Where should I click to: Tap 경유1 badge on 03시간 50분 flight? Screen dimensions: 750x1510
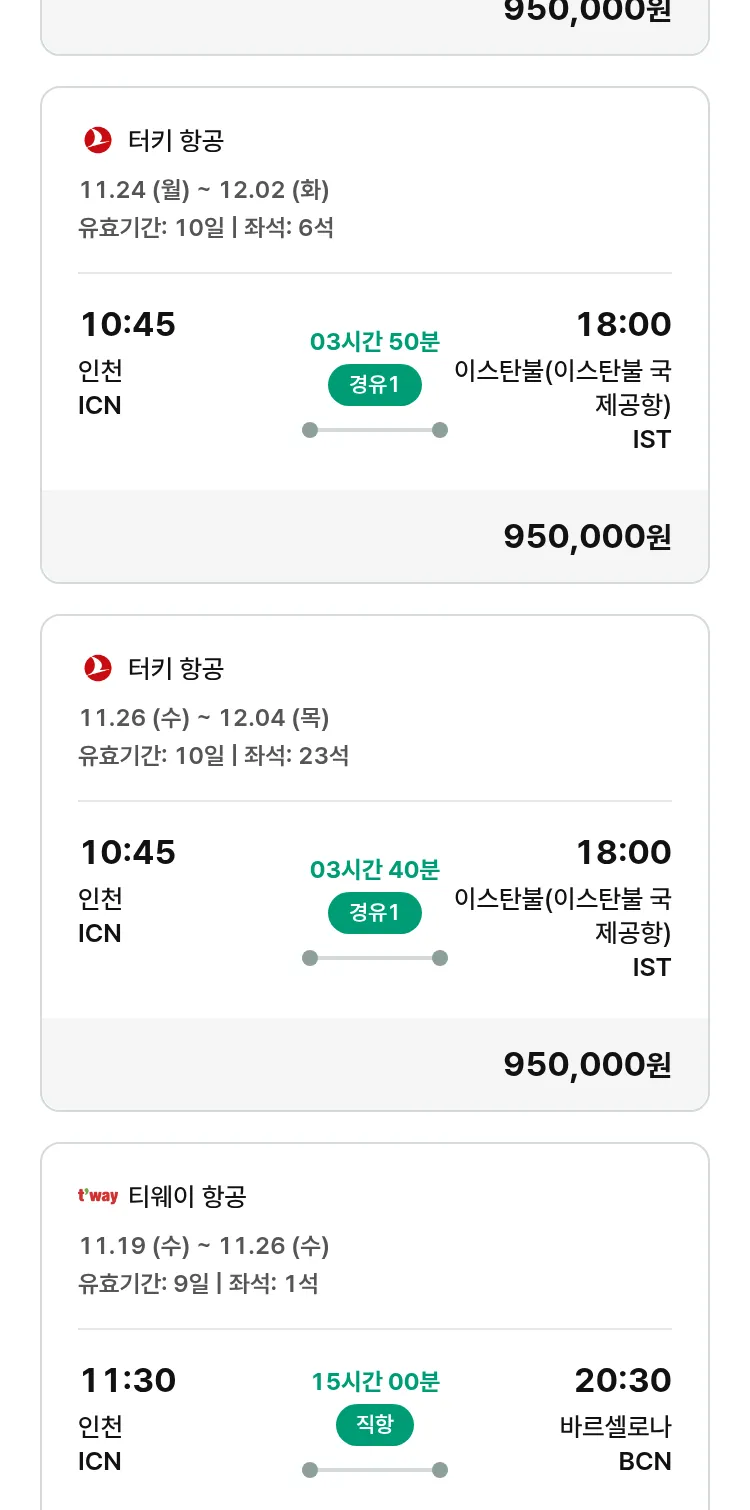coord(375,385)
